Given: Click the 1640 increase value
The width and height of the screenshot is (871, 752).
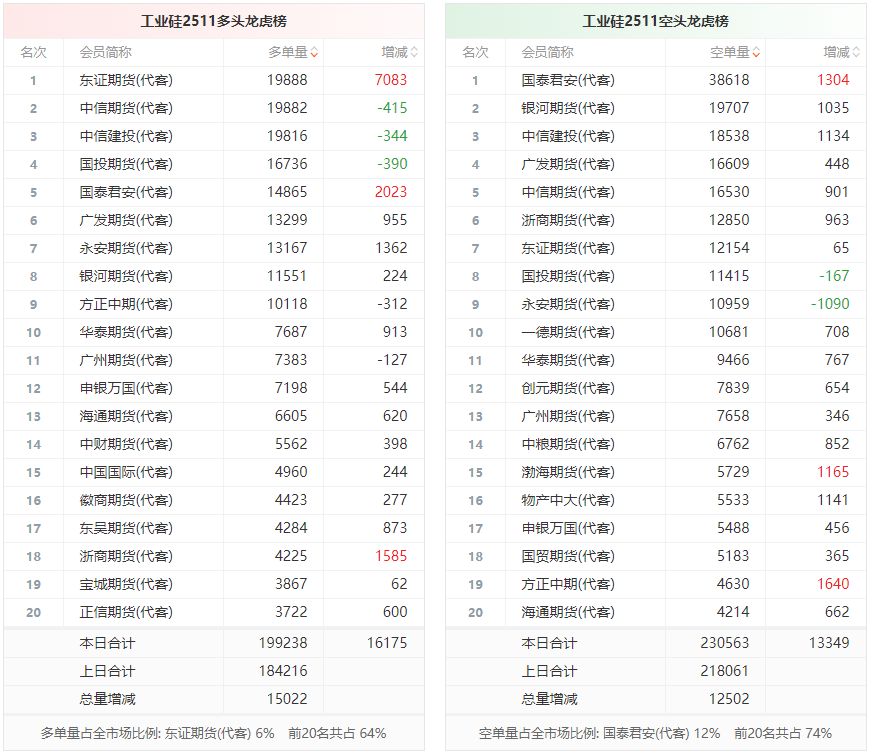Looking at the screenshot, I should pos(833,584).
